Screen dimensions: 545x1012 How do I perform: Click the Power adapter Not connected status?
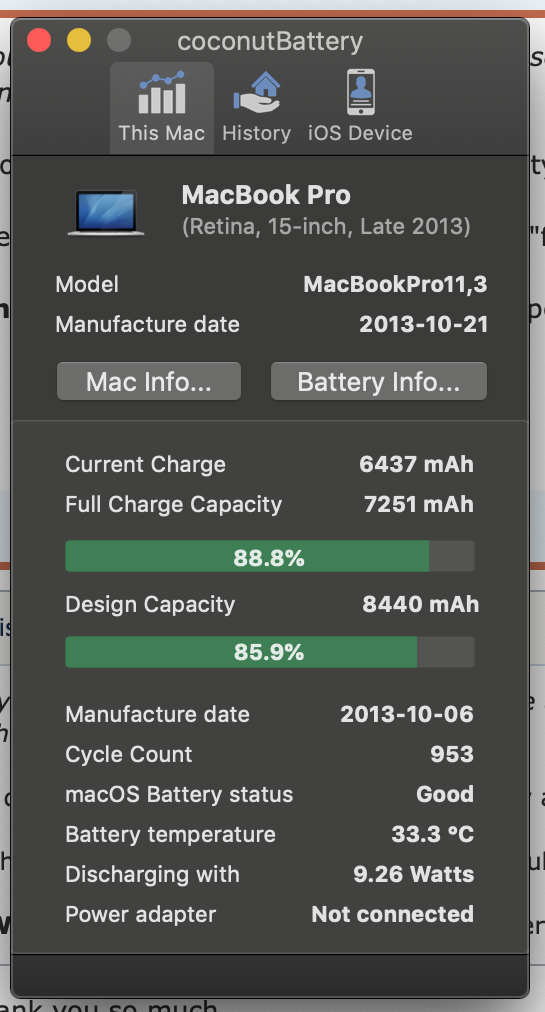[393, 914]
